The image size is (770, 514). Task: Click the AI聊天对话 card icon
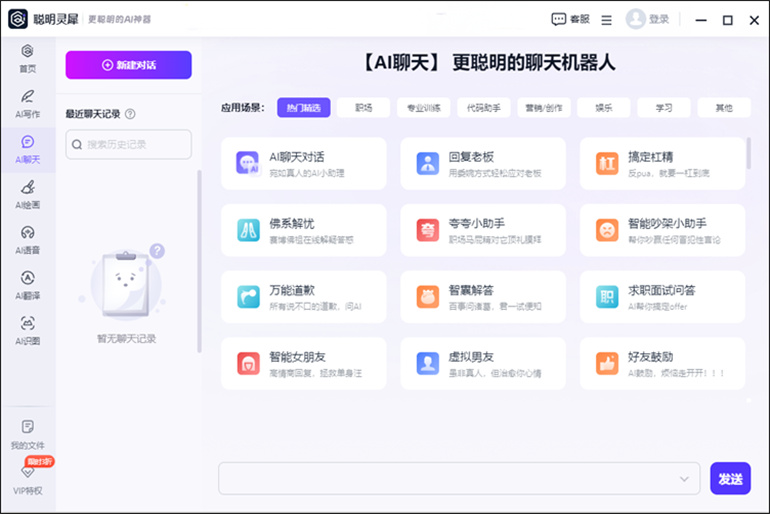click(248, 163)
